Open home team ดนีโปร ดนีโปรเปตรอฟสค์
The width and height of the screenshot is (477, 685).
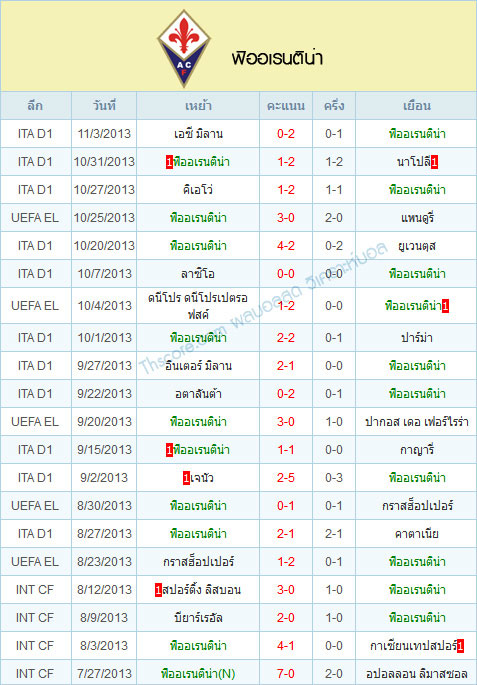tap(198, 306)
